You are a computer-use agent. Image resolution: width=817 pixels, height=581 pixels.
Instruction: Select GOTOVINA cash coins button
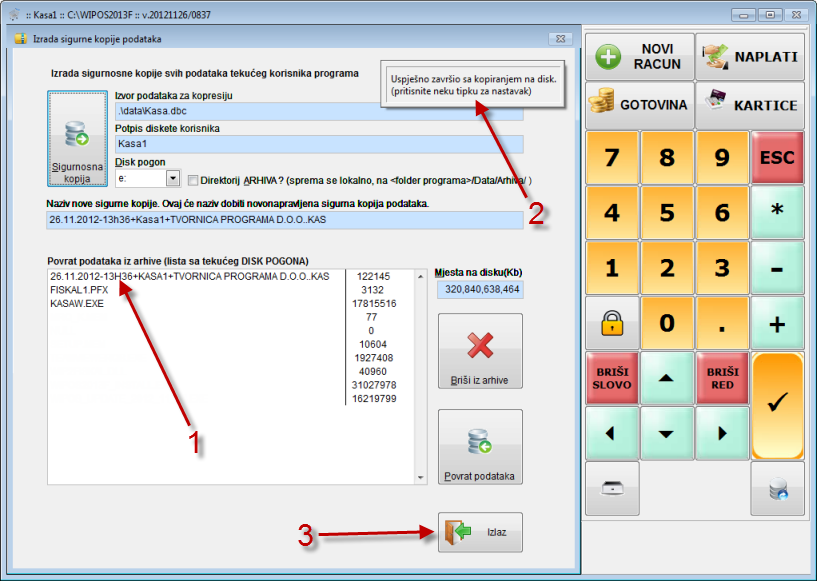tap(639, 104)
